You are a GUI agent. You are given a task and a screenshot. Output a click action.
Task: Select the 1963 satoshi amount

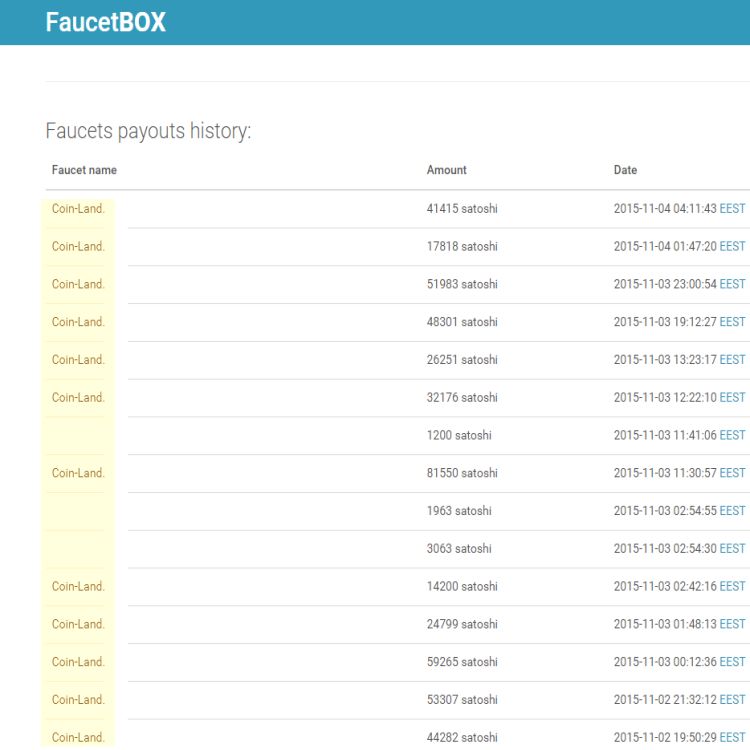459,511
